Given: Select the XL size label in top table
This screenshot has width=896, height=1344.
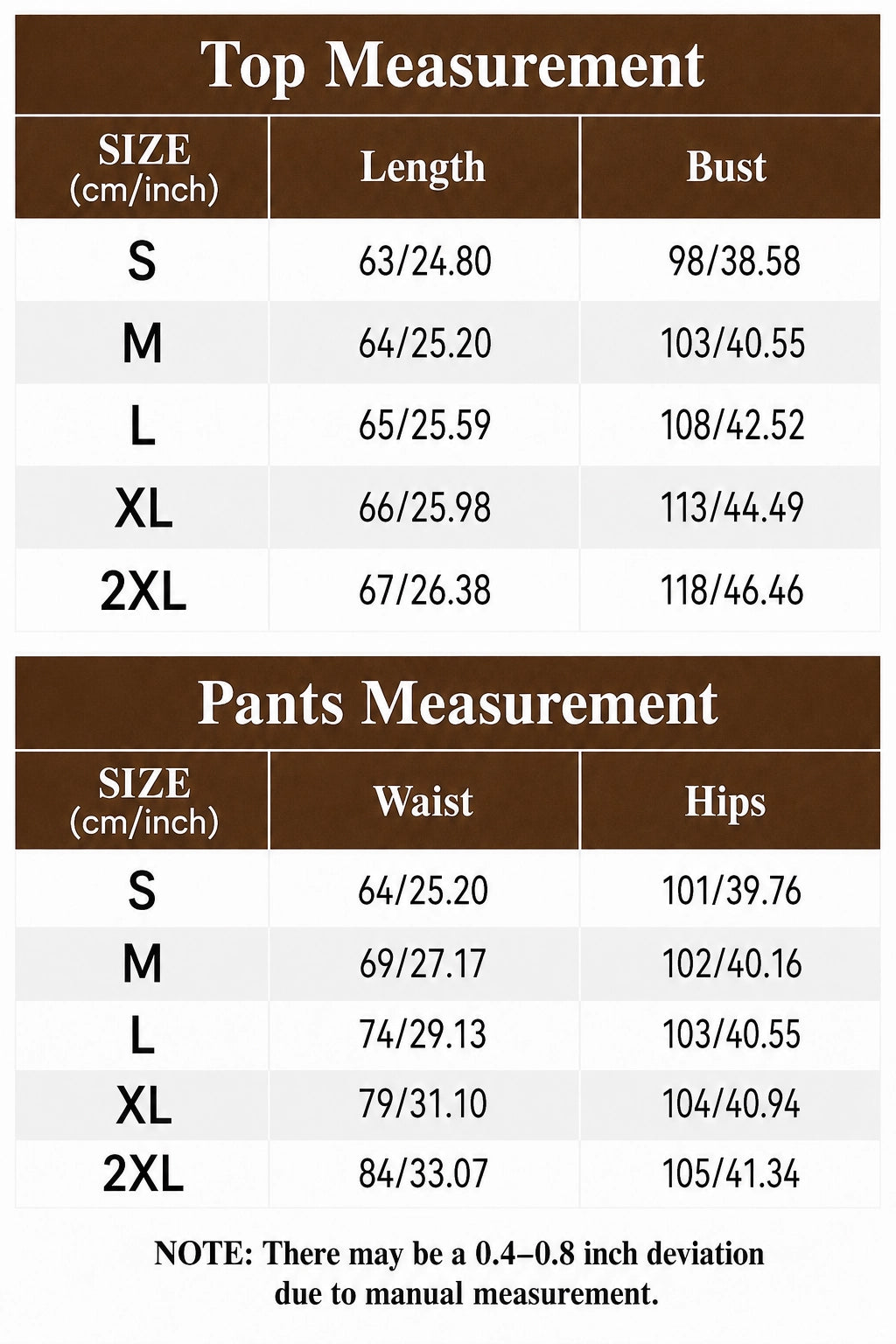Looking at the screenshot, I should pyautogui.click(x=143, y=508).
